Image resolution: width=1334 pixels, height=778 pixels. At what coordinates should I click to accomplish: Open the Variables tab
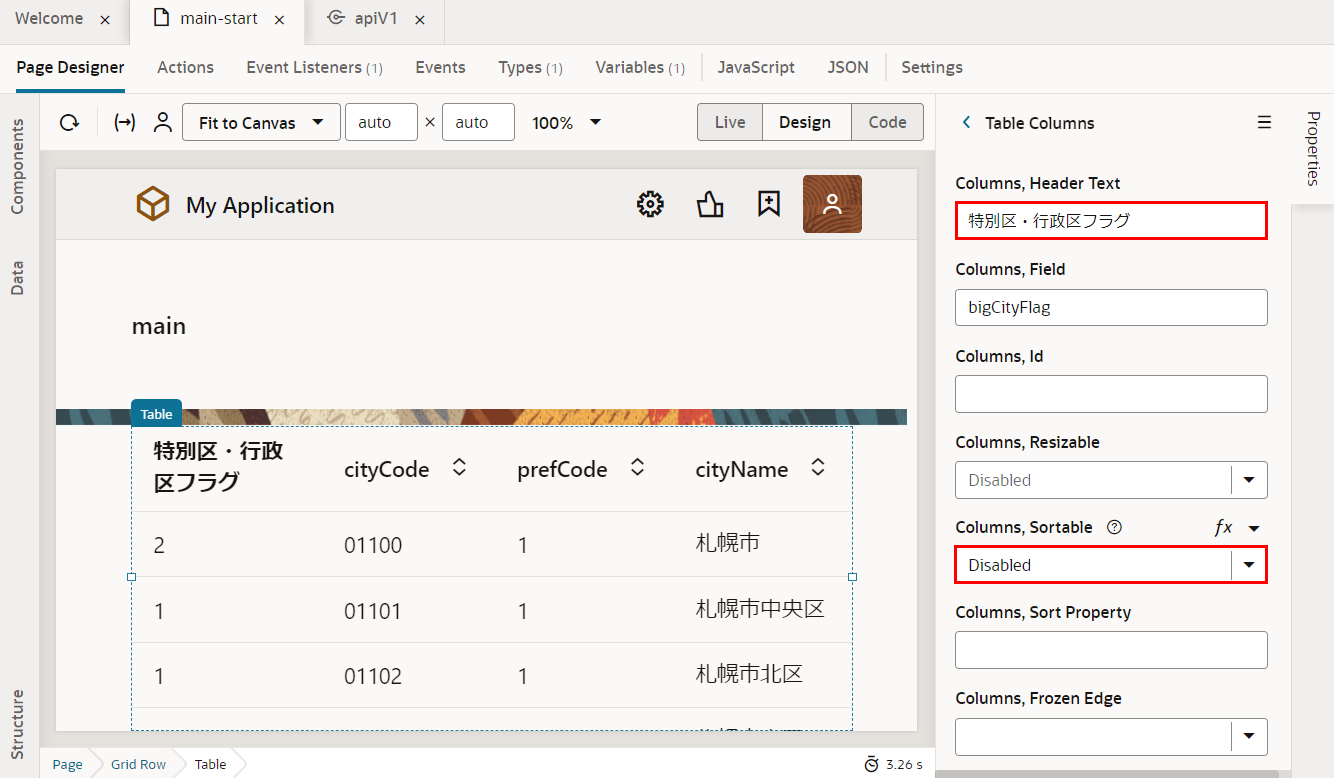[x=639, y=67]
